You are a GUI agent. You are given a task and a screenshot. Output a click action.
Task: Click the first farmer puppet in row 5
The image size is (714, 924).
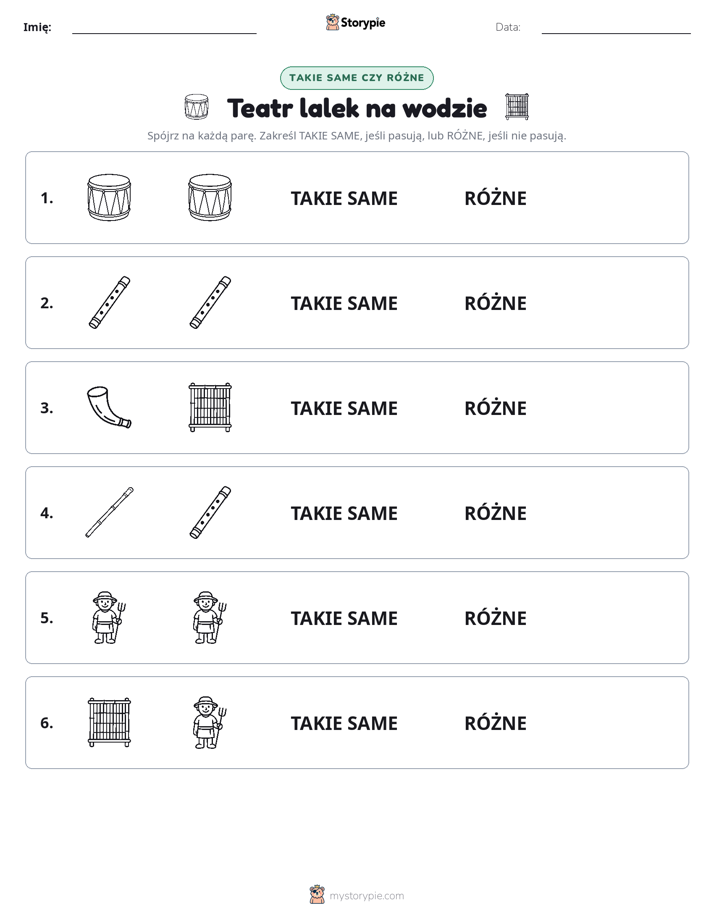coord(109,617)
